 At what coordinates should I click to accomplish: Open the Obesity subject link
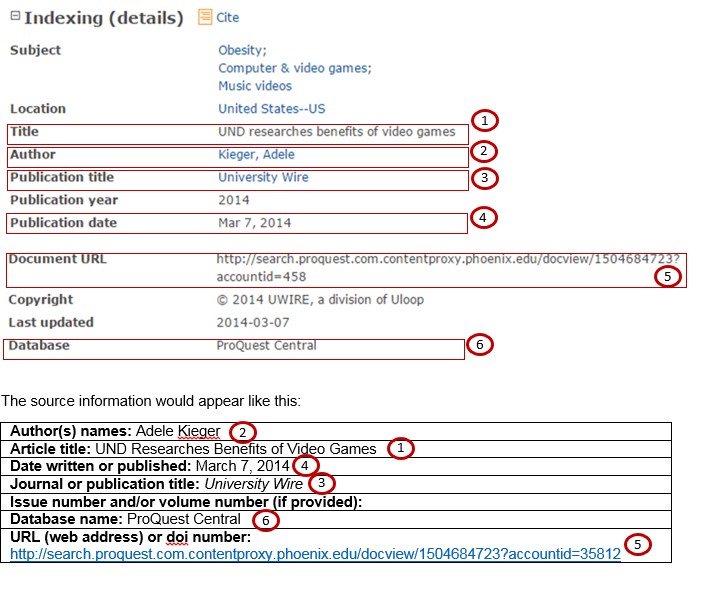coord(242,50)
